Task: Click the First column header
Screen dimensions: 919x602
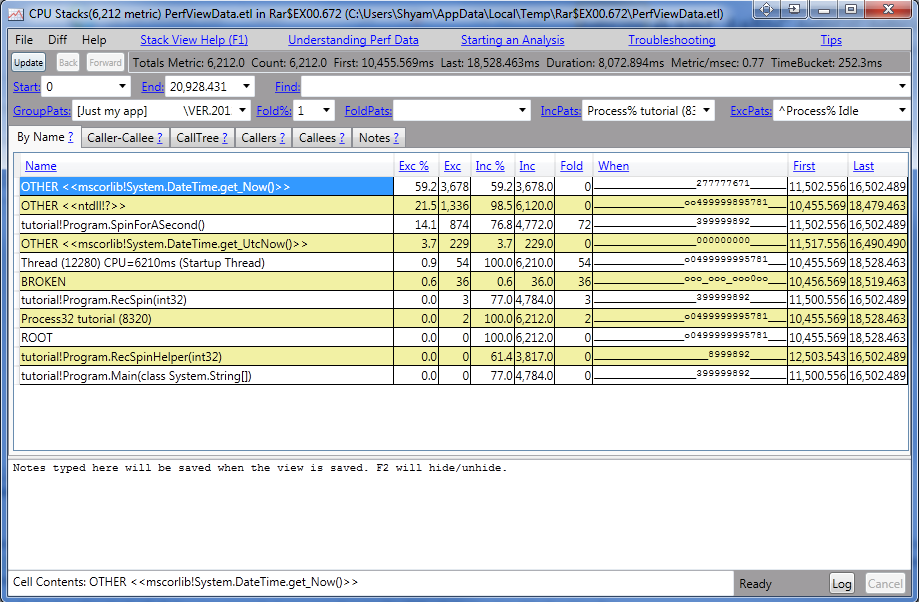Action: coord(804,166)
